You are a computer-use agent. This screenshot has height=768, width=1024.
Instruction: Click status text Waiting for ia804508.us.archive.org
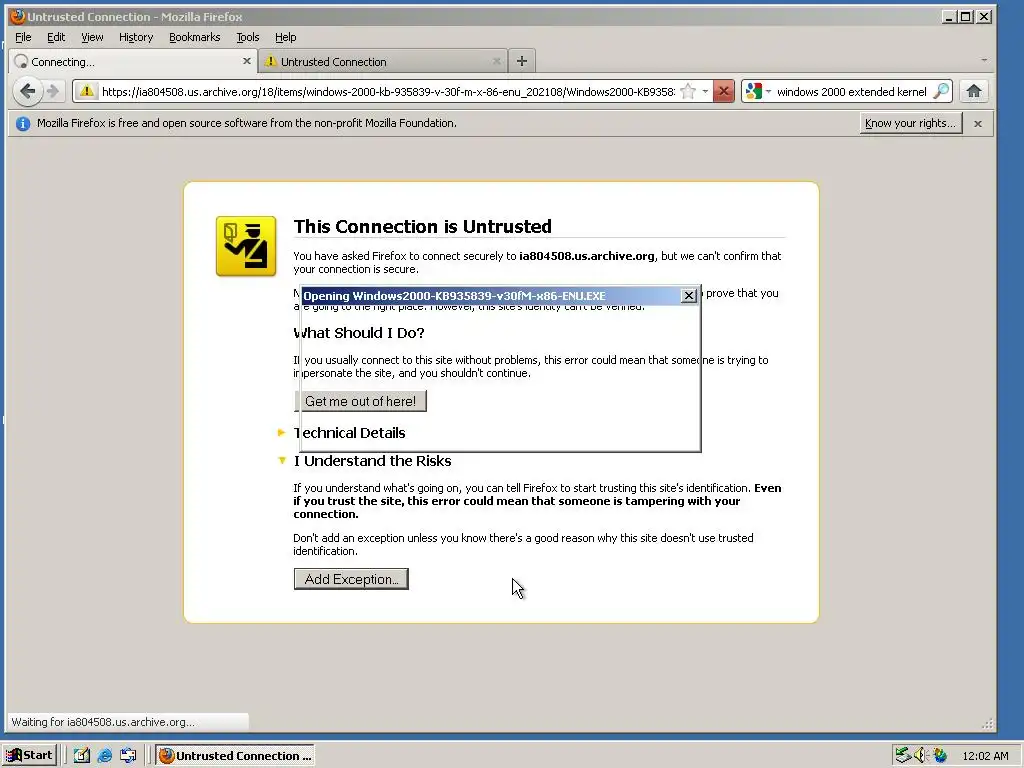pos(103,722)
